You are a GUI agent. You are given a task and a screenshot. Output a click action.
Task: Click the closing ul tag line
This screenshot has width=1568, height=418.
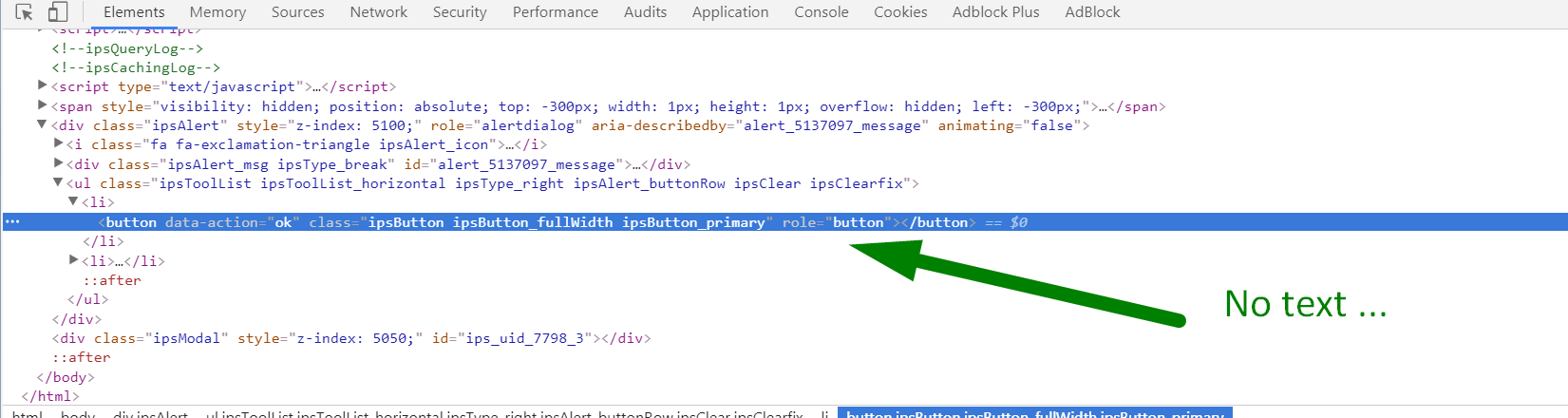click(x=87, y=299)
